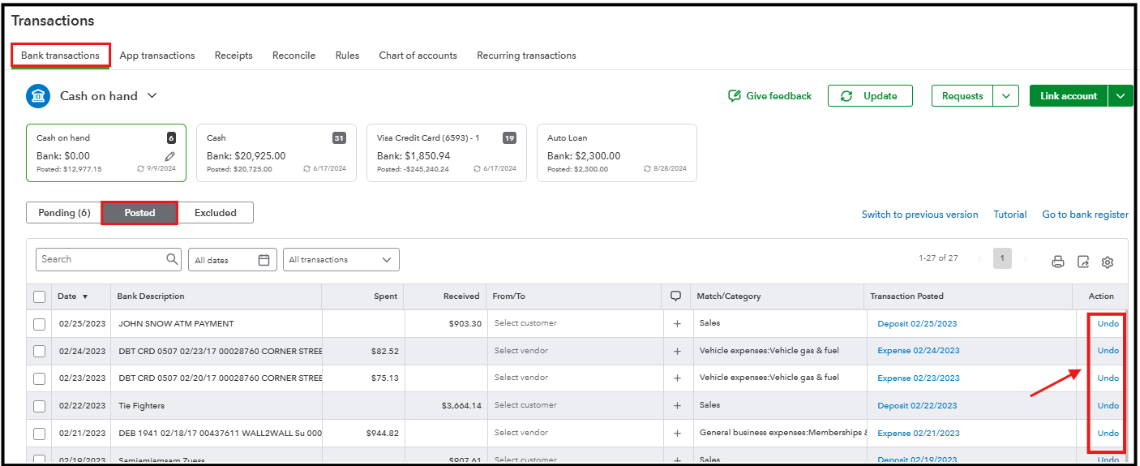Open the Tutorial link
Viewport: 1140px width, 466px height.
tap(1010, 214)
